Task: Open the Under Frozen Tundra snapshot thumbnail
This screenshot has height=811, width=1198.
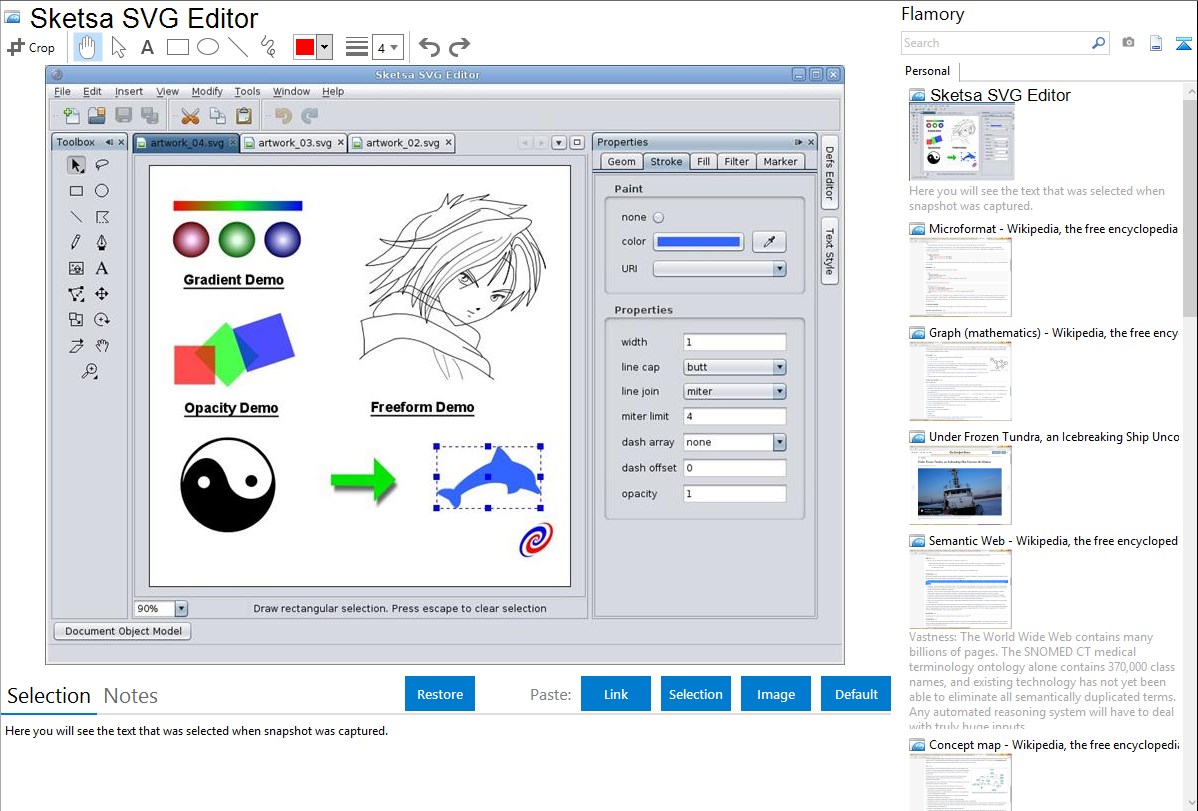Action: point(960,485)
